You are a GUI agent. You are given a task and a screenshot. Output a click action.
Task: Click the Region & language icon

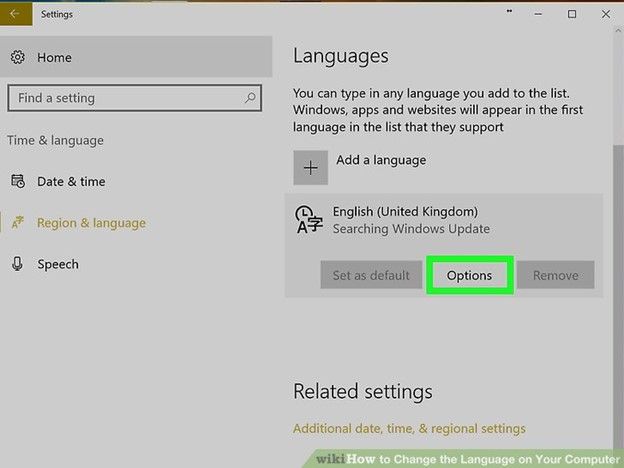pos(18,222)
